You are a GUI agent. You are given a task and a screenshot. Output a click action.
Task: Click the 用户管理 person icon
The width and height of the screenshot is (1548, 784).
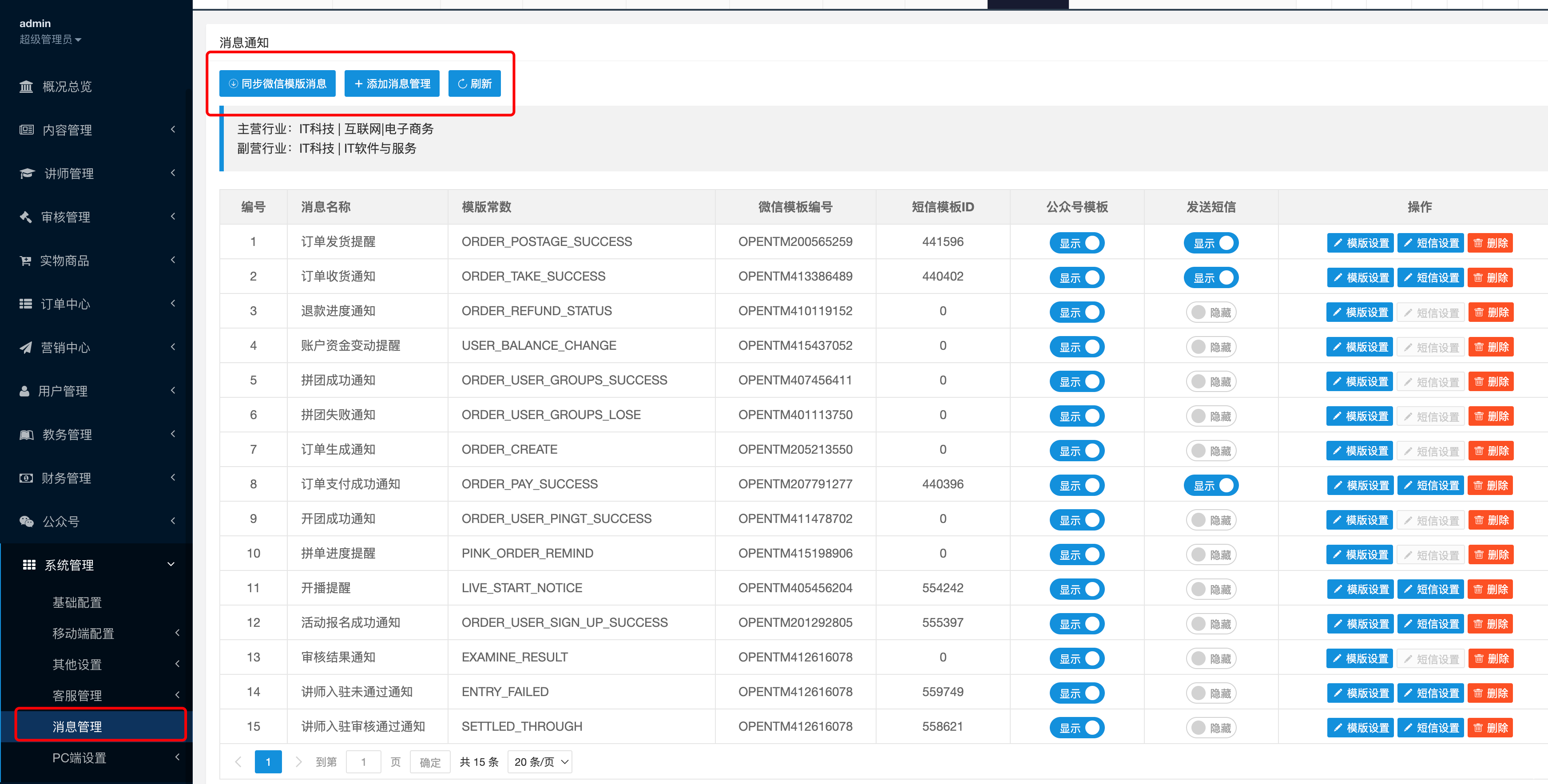click(x=24, y=391)
